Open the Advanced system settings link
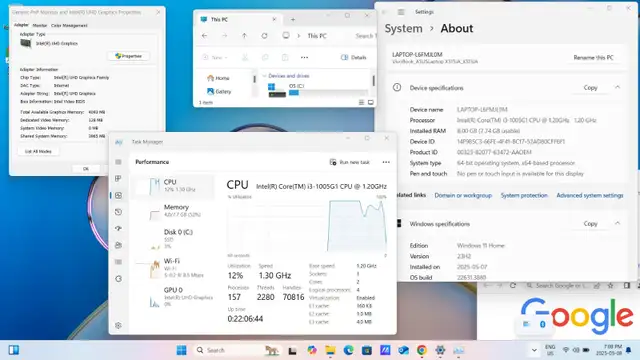The width and height of the screenshot is (640, 360). pyautogui.click(x=590, y=196)
